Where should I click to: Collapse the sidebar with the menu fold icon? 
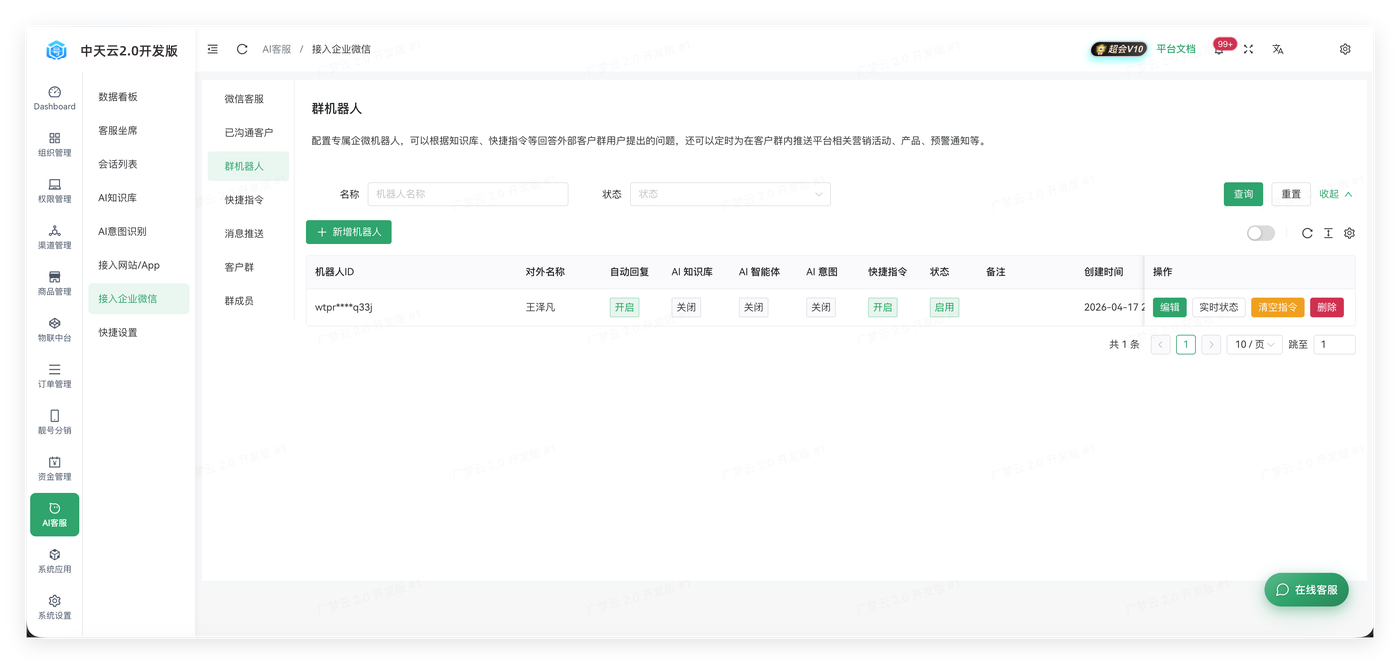point(213,49)
